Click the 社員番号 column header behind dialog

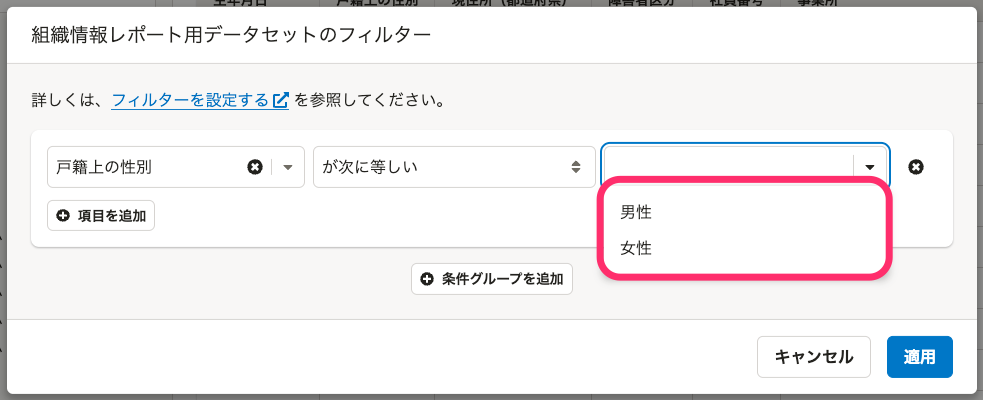click(737, 3)
